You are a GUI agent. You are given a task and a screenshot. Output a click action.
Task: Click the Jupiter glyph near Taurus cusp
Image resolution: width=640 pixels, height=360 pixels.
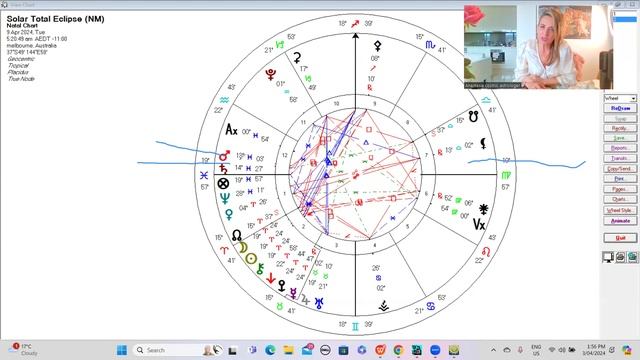305,300
